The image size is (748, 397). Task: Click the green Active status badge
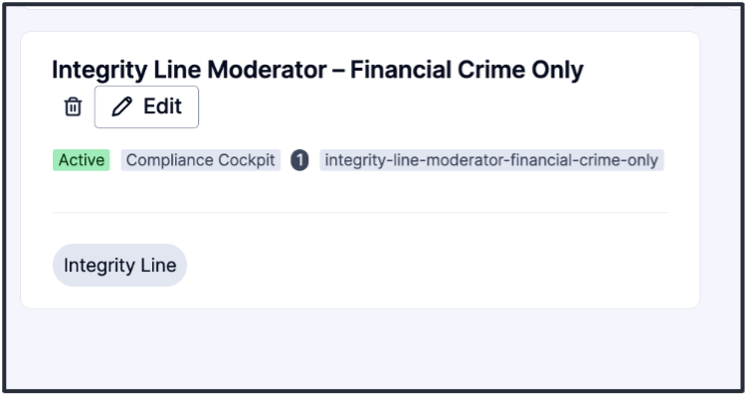[x=81, y=160]
